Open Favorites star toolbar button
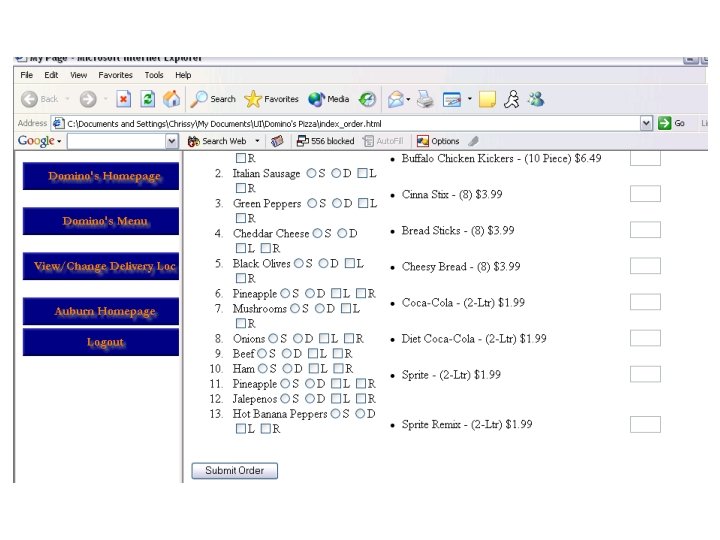 (x=271, y=99)
